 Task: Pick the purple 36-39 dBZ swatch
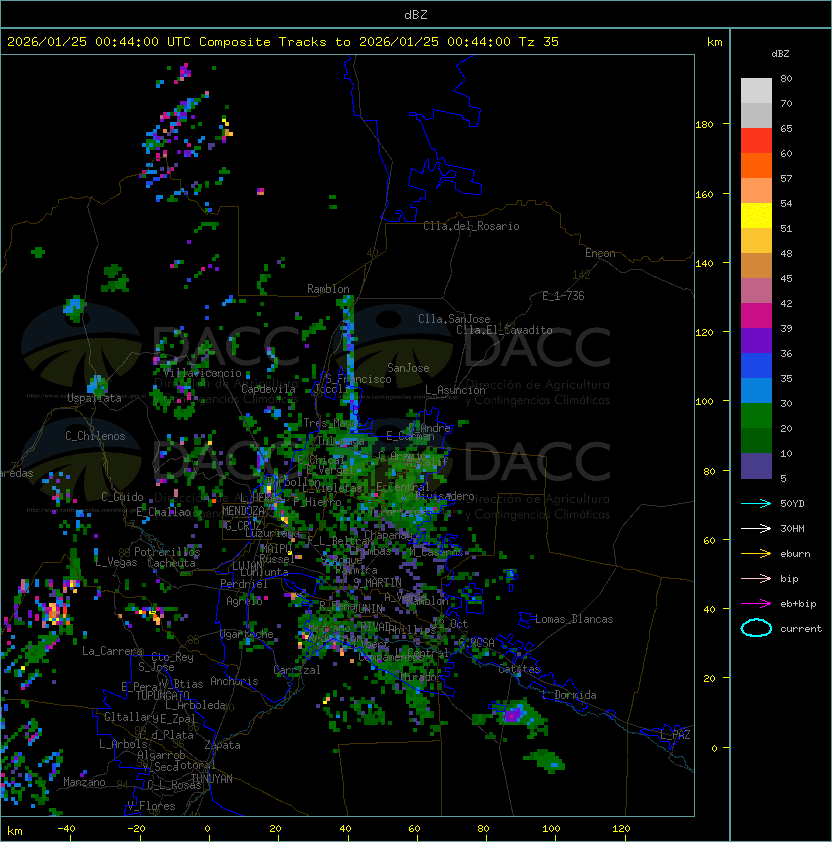756,340
